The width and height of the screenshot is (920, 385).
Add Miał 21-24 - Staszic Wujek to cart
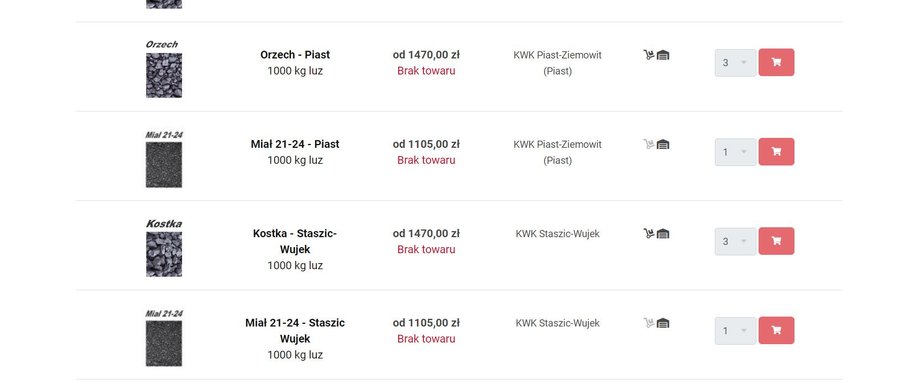[776, 330]
